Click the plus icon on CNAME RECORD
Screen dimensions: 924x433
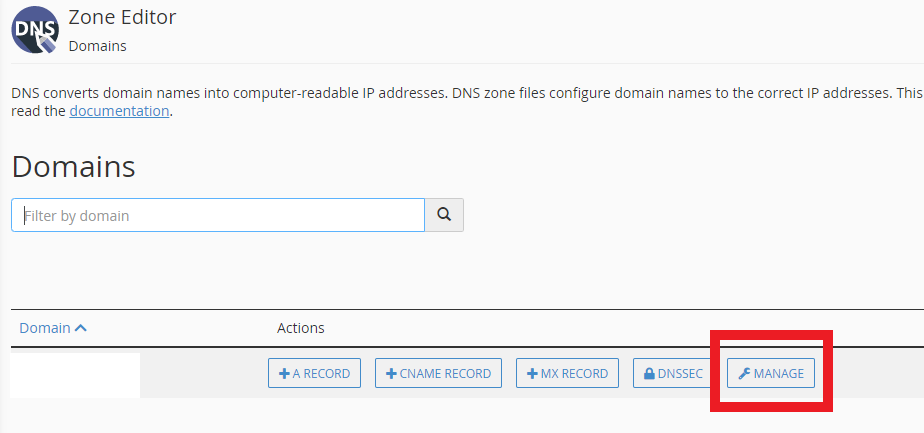391,373
